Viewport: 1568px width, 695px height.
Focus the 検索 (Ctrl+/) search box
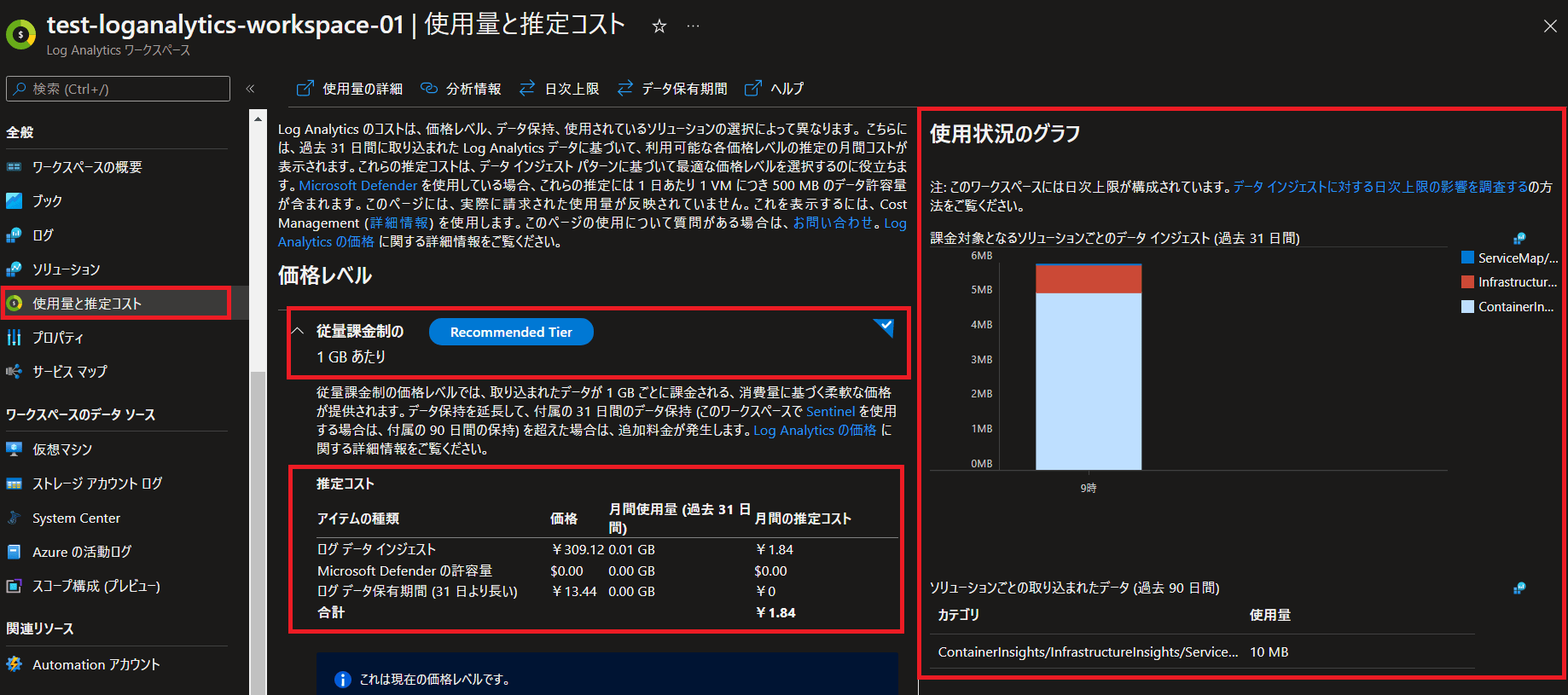(118, 89)
